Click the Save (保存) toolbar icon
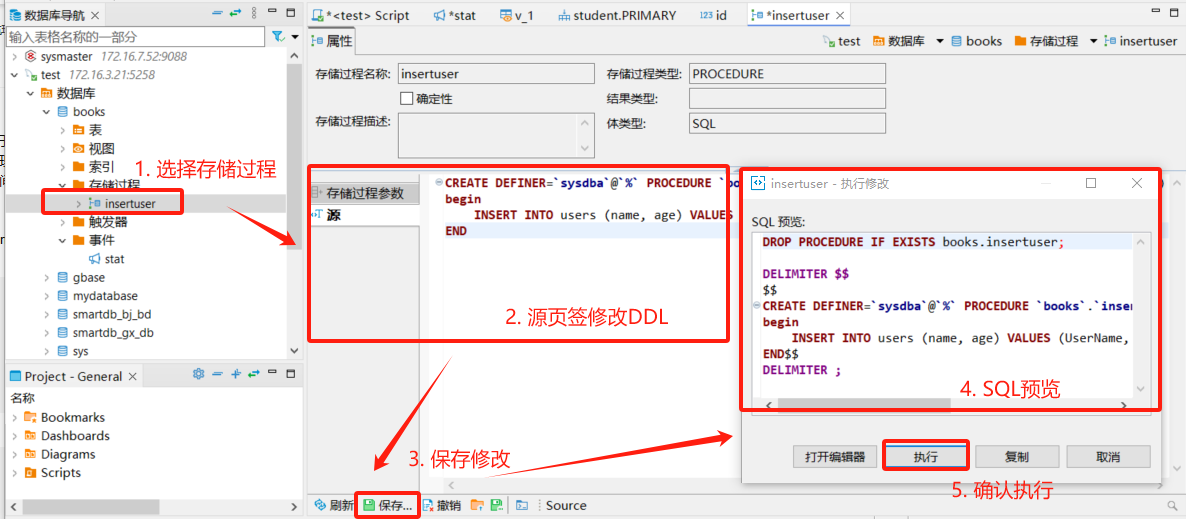The image size is (1186, 519). [370, 506]
